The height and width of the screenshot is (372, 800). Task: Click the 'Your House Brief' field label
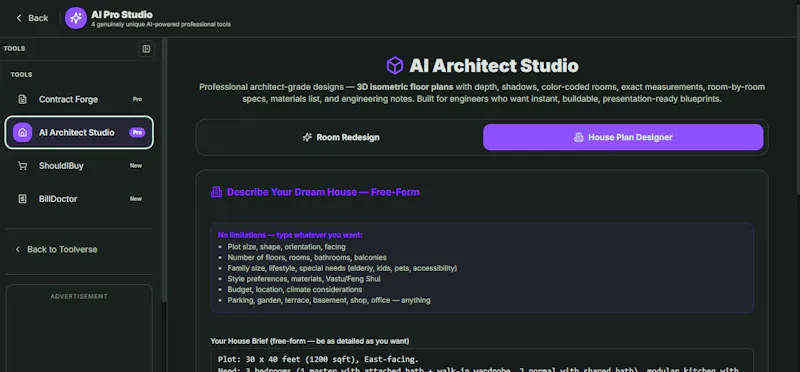[310, 341]
